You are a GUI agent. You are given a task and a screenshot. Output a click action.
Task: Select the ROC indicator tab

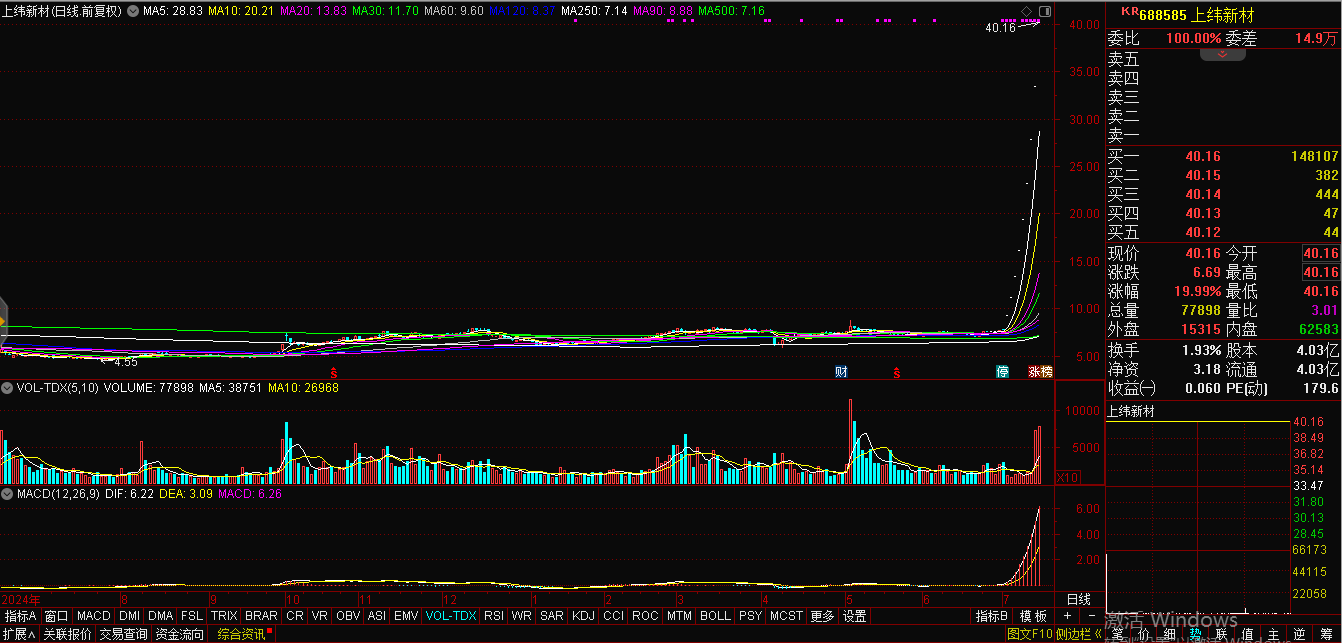(x=646, y=616)
